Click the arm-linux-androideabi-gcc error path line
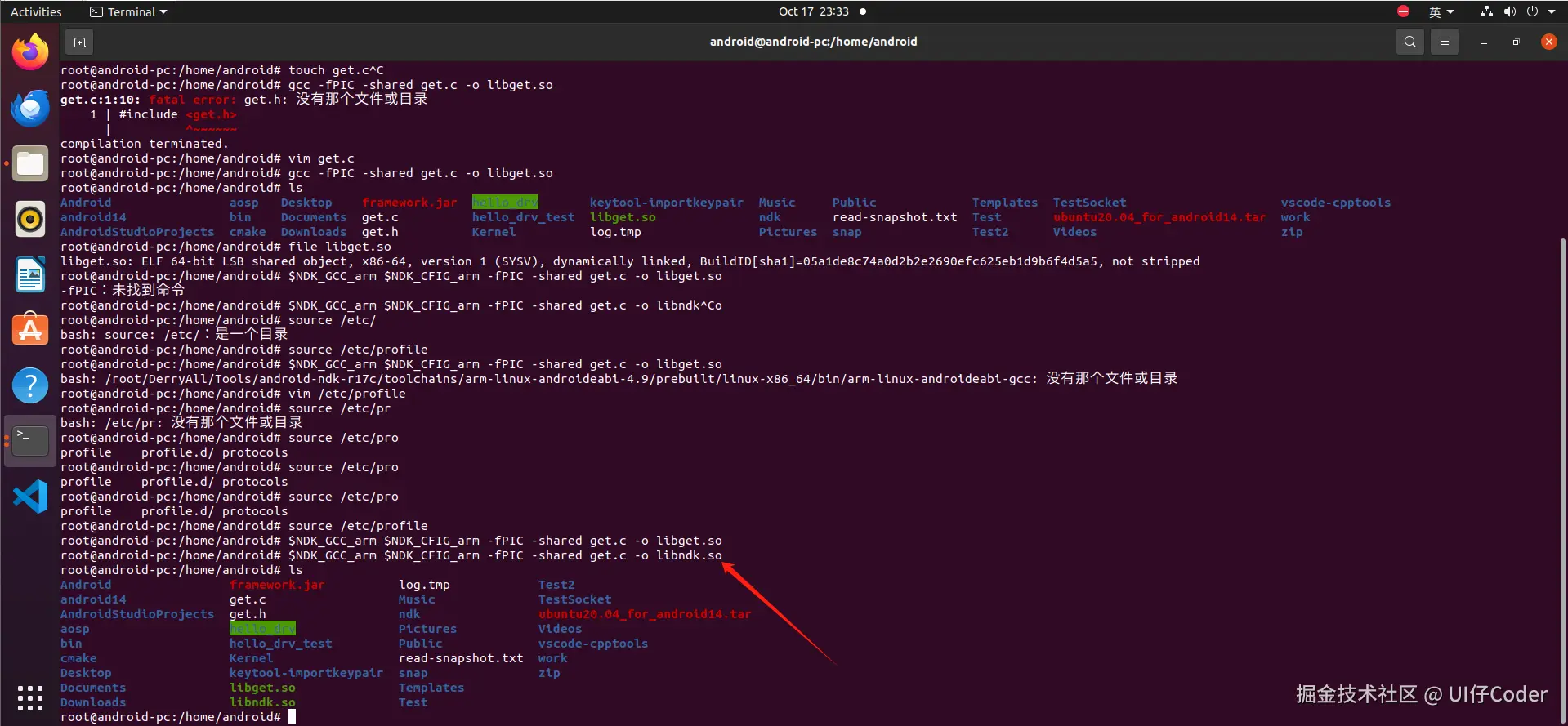Viewport: 1568px width, 726px height. (619, 379)
